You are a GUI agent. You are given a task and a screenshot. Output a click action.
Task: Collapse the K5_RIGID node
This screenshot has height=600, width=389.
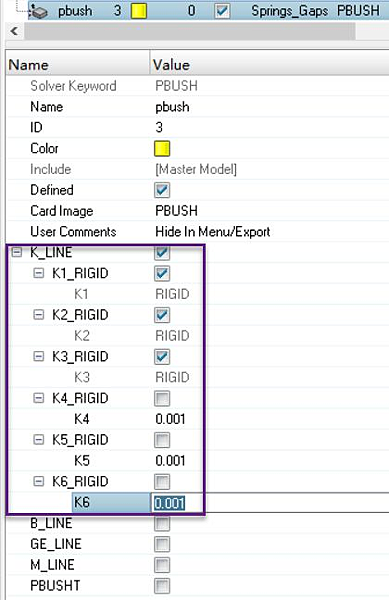coord(39,440)
